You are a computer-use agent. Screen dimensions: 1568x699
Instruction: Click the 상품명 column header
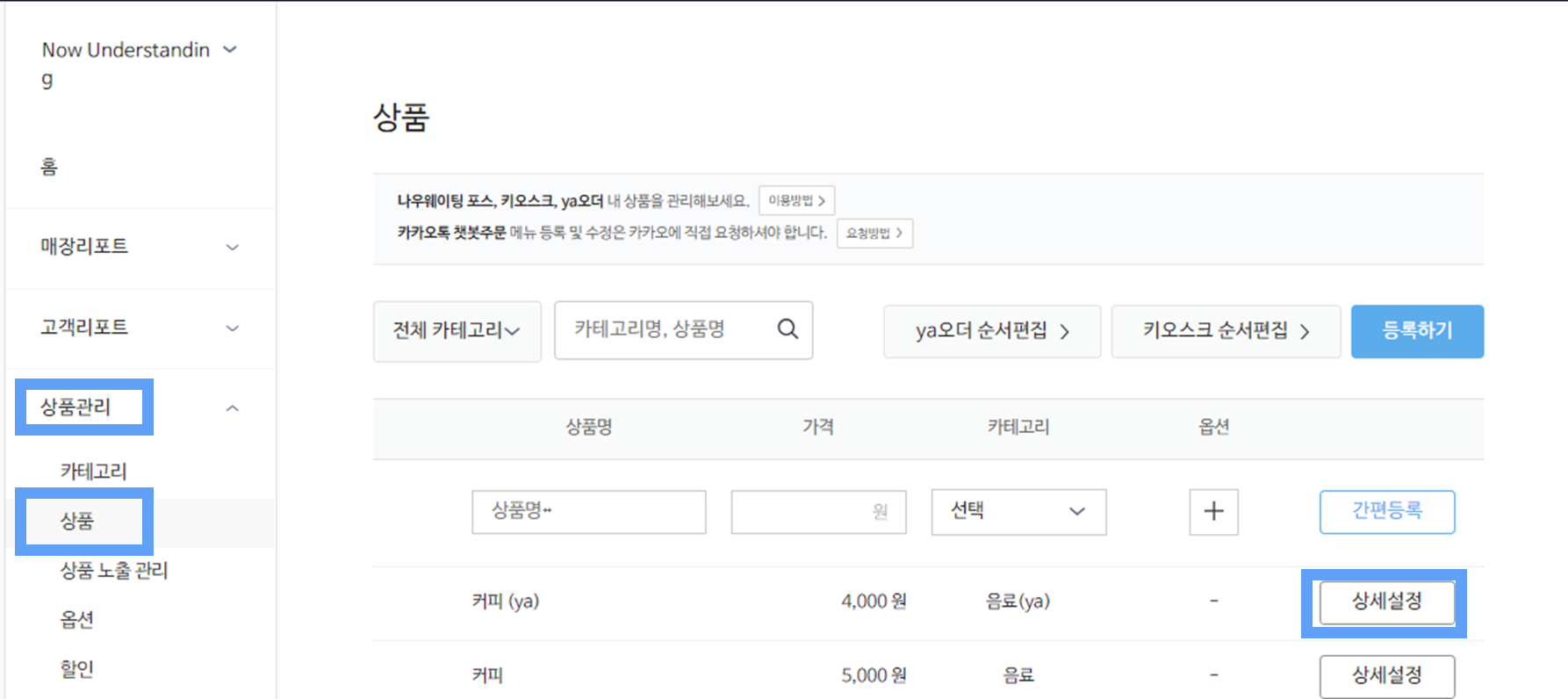(x=588, y=428)
